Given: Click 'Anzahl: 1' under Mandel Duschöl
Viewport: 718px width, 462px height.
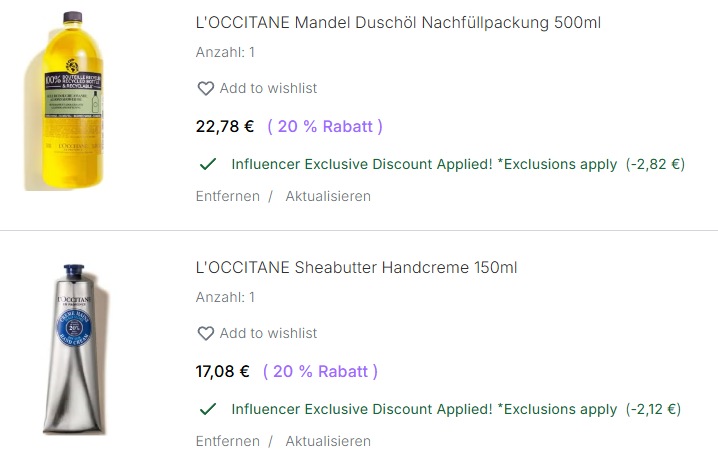Looking at the screenshot, I should (x=225, y=52).
